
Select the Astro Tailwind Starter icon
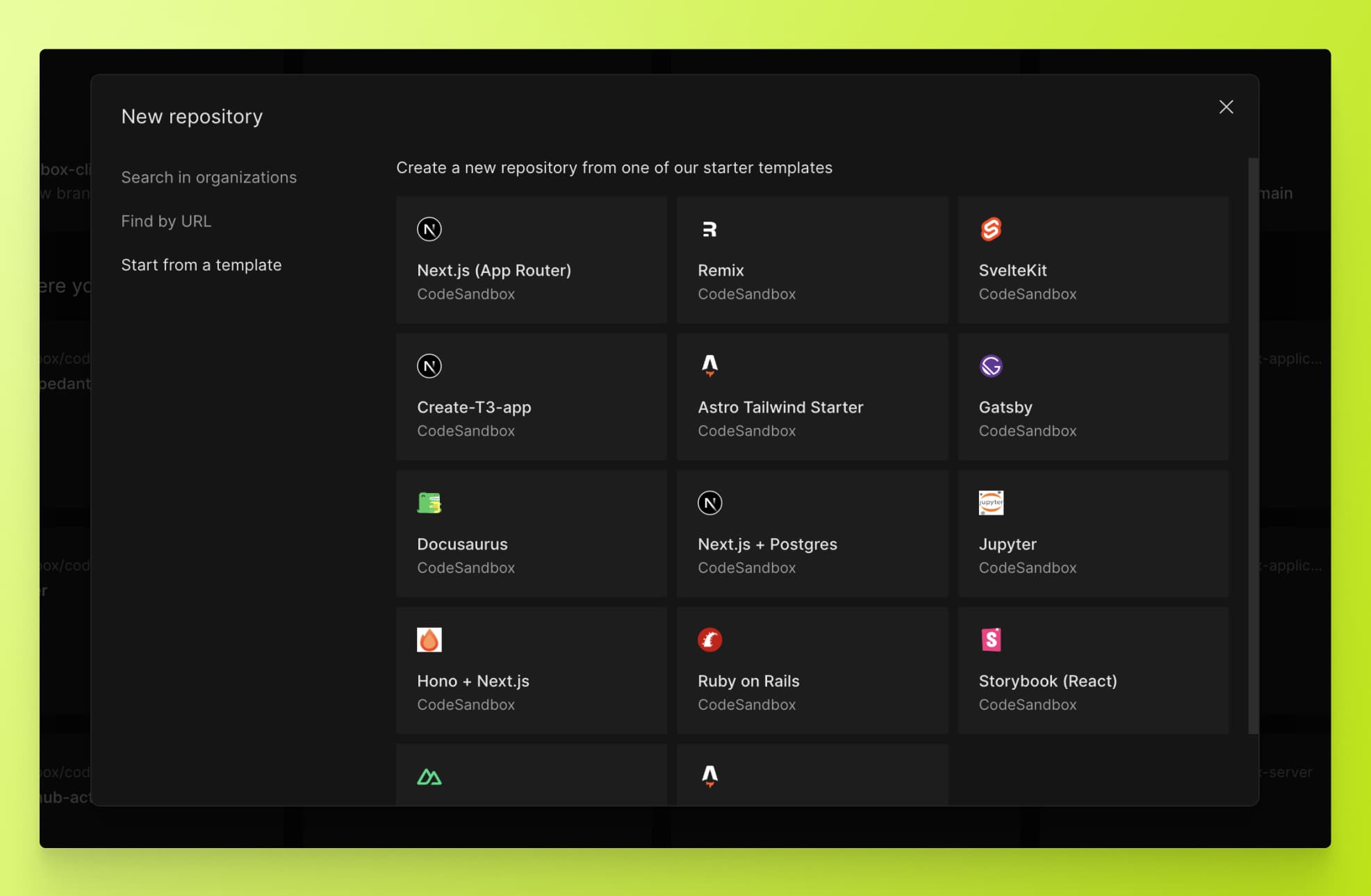(x=710, y=365)
